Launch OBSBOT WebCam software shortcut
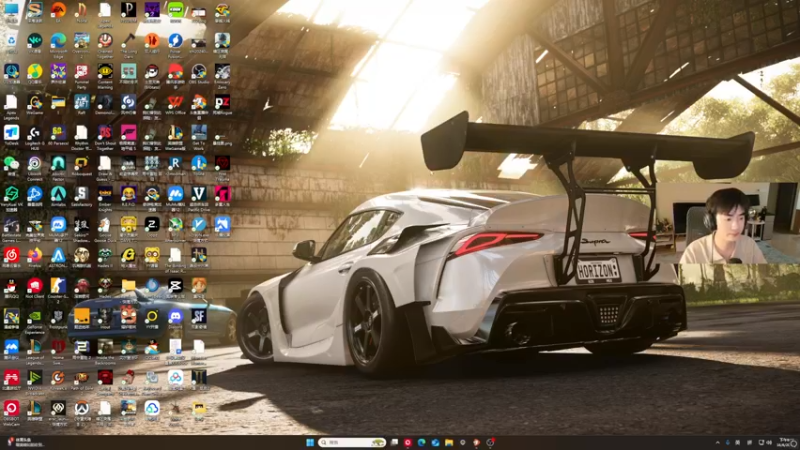This screenshot has width=800, height=450. click(11, 409)
